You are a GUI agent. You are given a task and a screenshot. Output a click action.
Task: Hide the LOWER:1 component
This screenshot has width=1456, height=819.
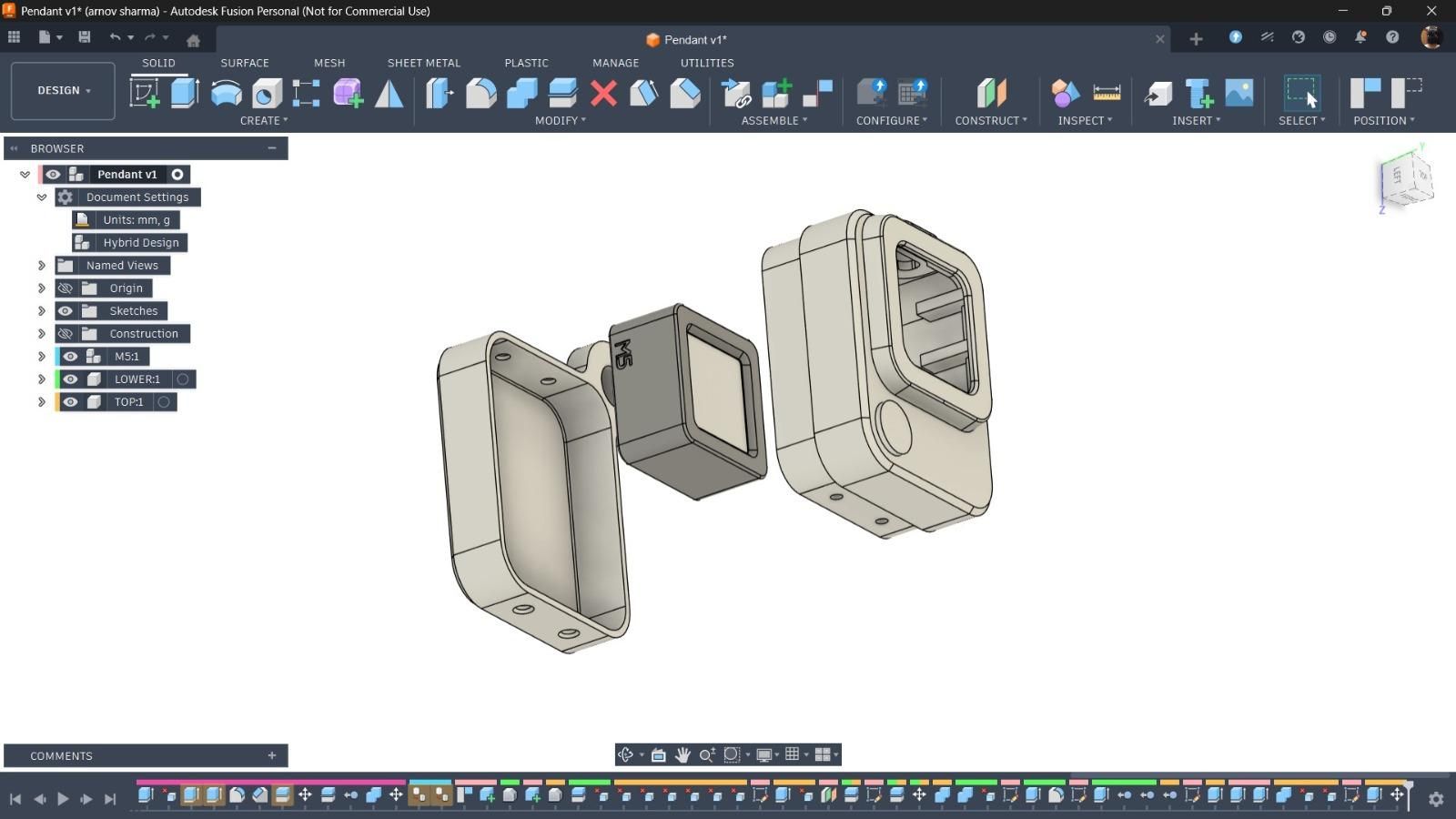click(70, 379)
